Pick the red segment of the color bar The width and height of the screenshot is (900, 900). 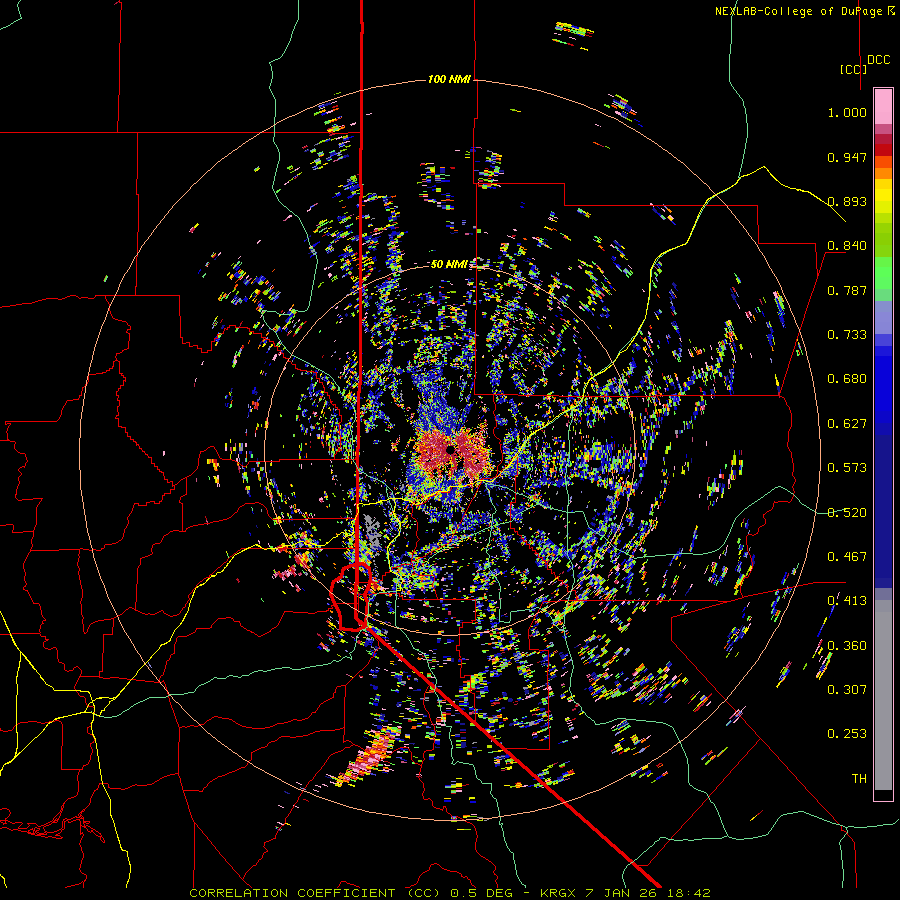pyautogui.click(x=883, y=149)
